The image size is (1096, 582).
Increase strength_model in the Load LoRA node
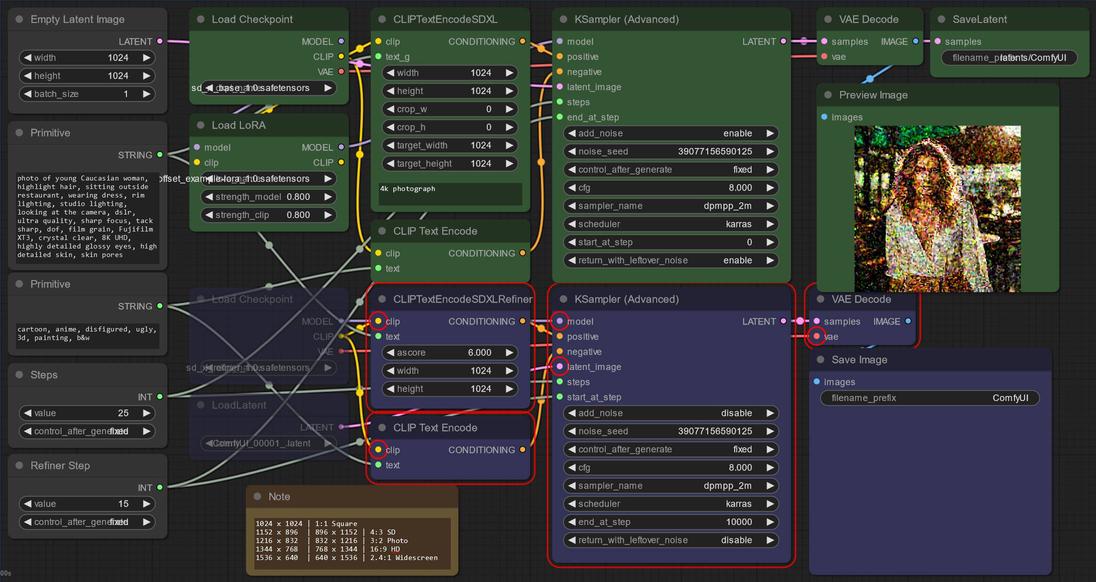point(328,197)
